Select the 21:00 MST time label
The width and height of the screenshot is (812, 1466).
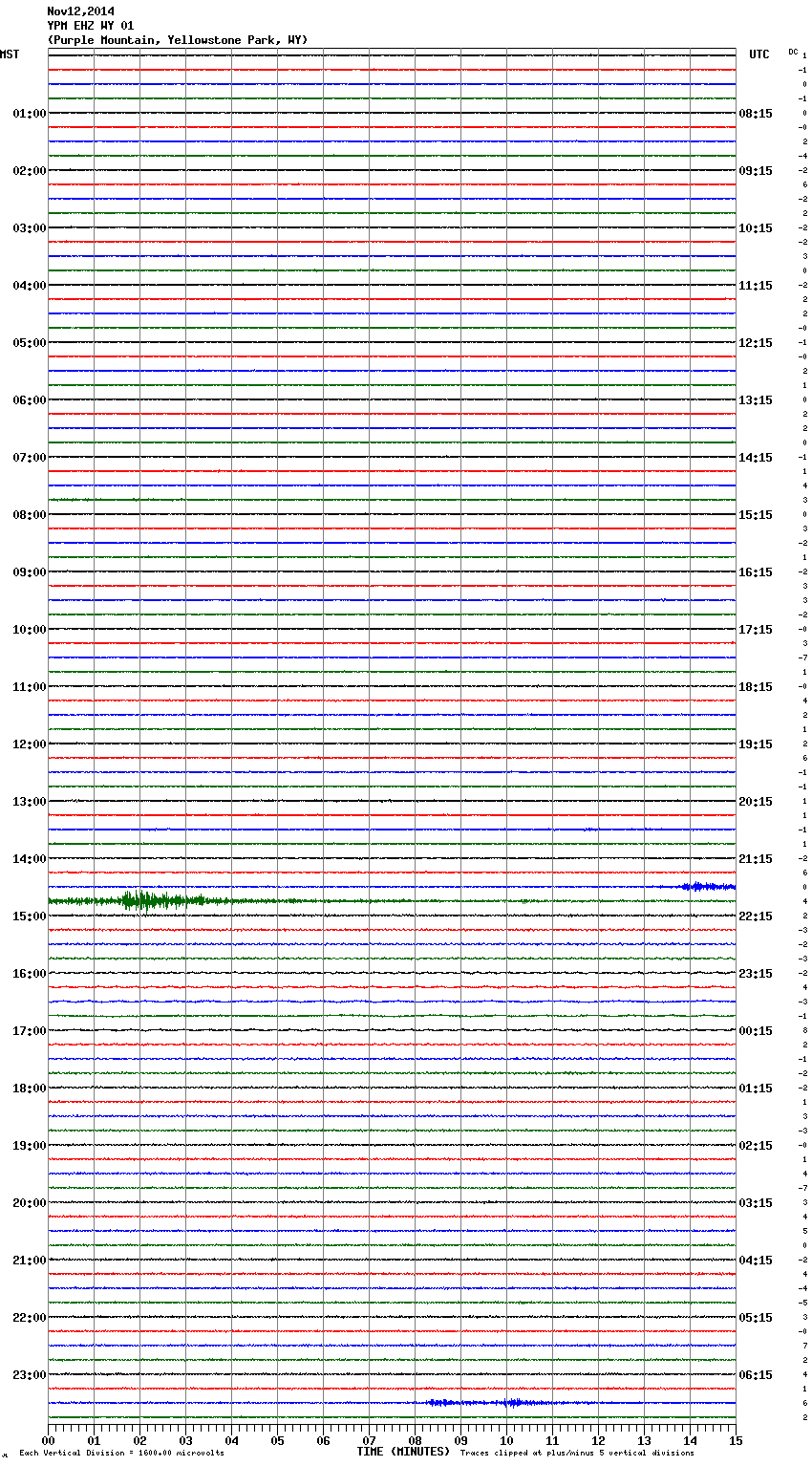click(x=30, y=1261)
